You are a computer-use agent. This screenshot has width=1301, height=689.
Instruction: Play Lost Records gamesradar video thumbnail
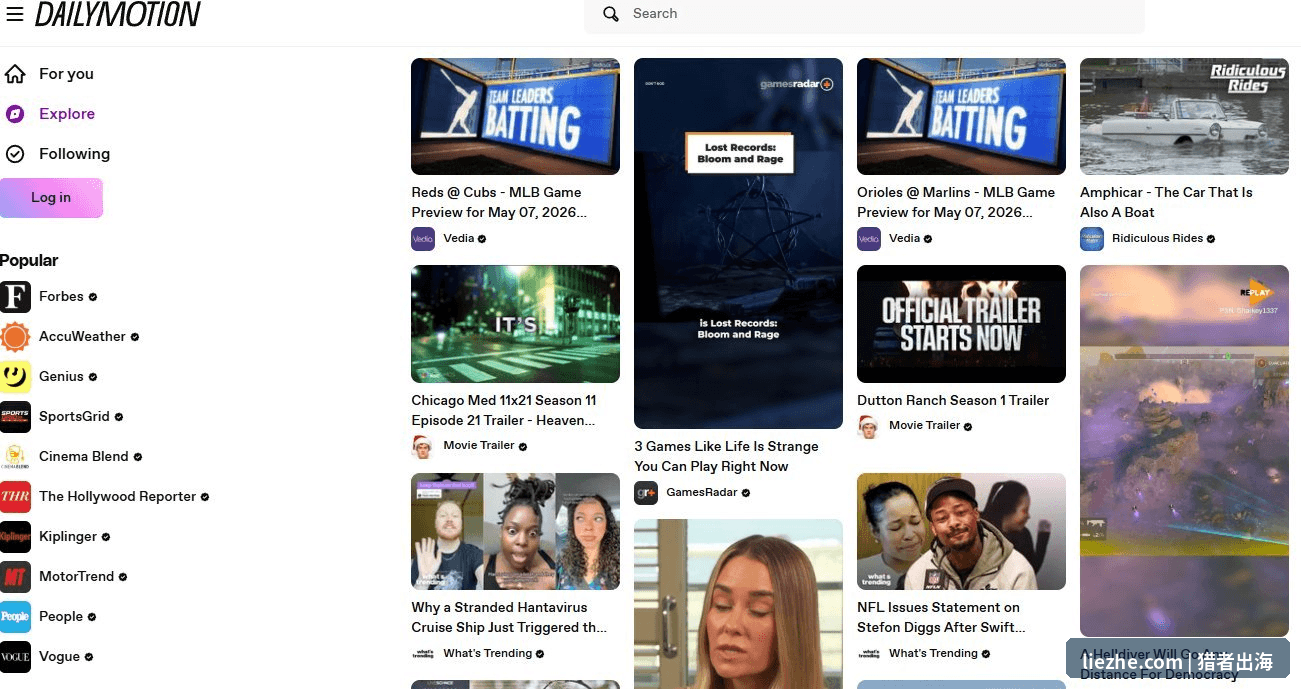[x=738, y=243]
